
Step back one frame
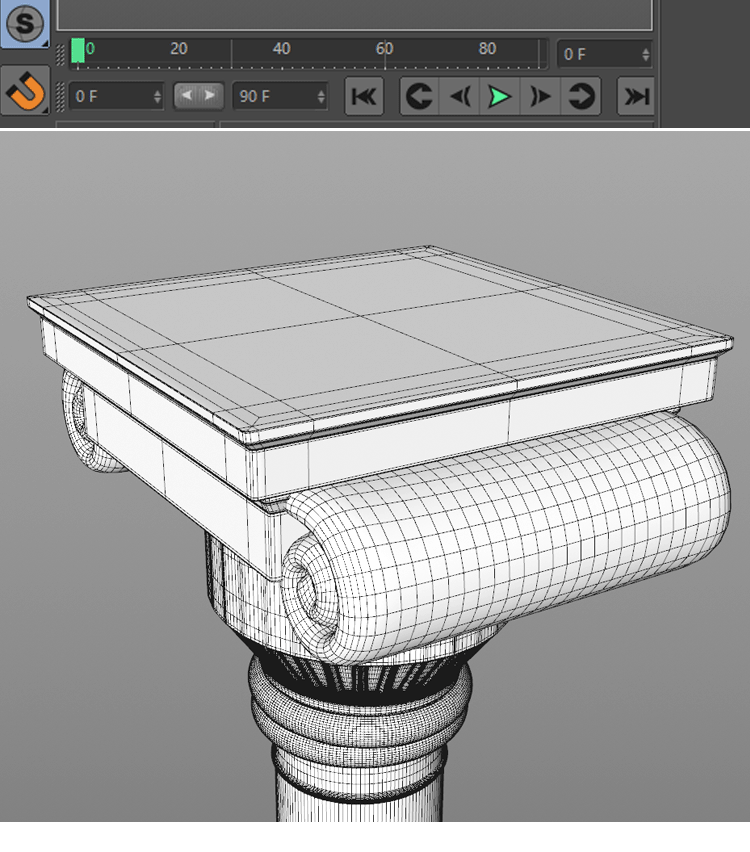(460, 96)
